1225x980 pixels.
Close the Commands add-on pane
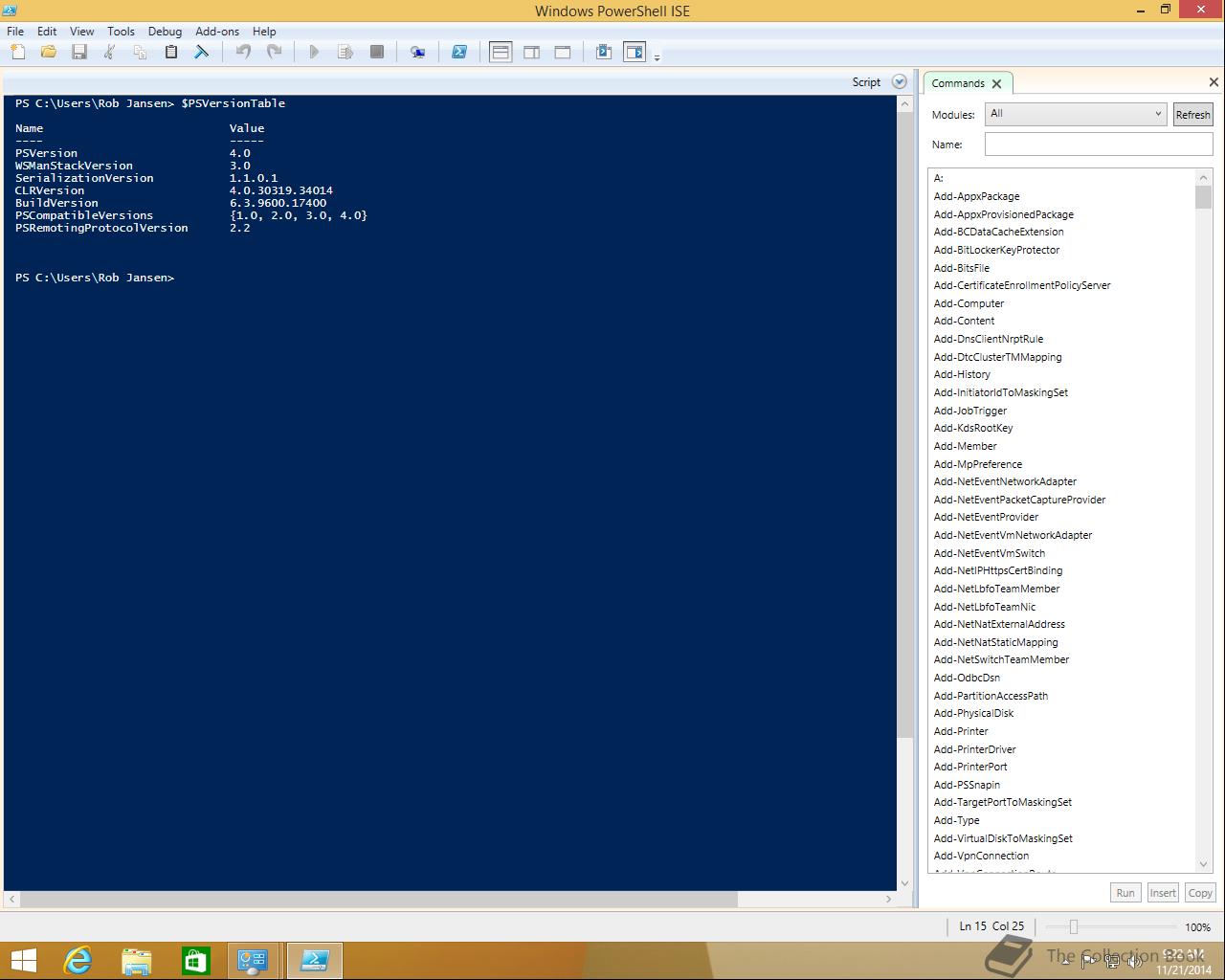1214,82
